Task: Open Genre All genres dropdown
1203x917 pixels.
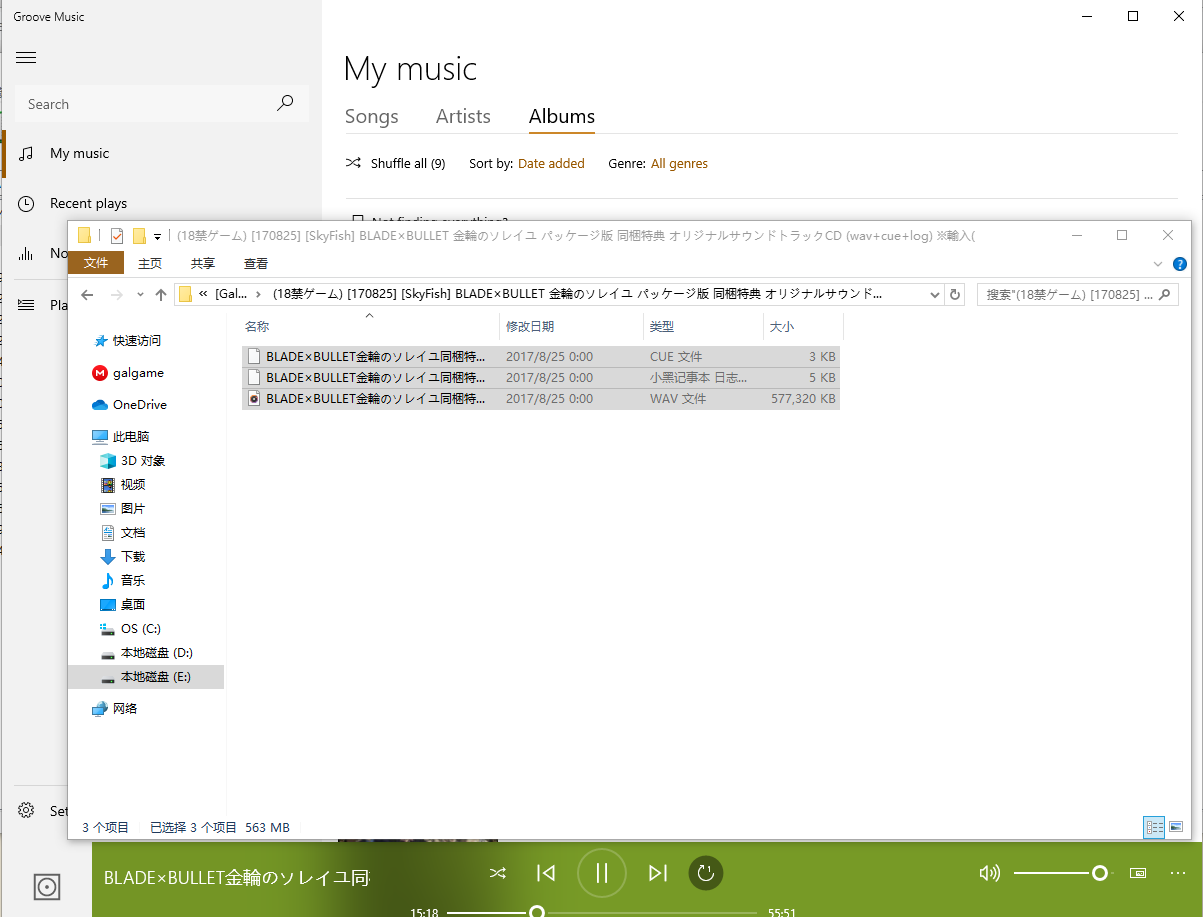Action: pyautogui.click(x=679, y=163)
